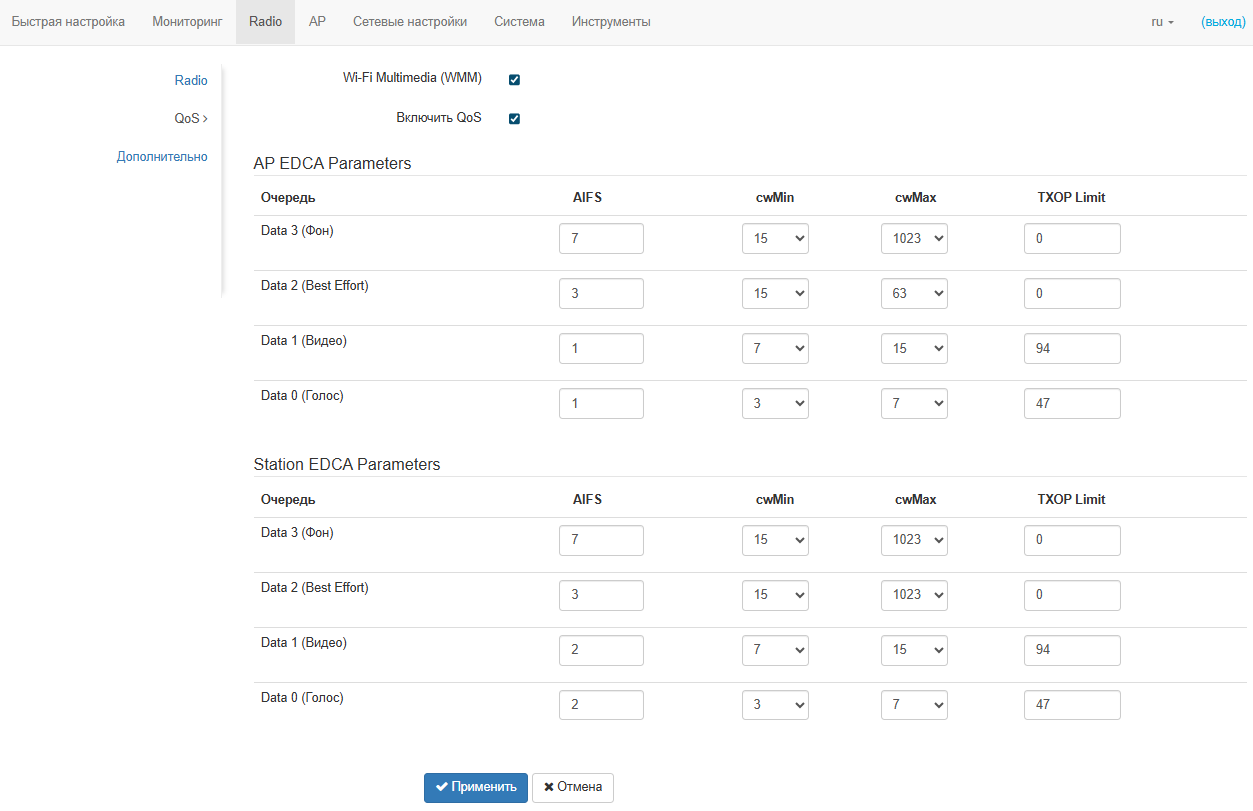This screenshot has height=811, width=1253.
Task: Select the Radio sidebar link
Action: point(191,81)
